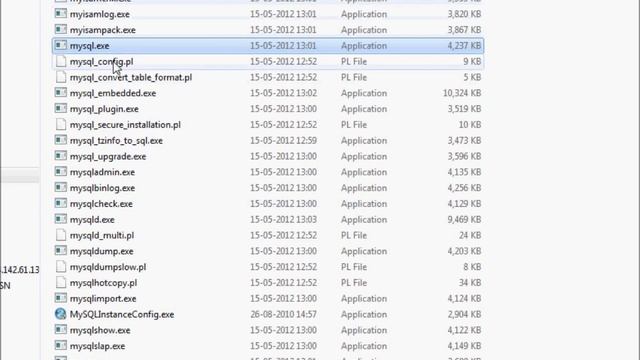The height and width of the screenshot is (360, 640).
Task: Select the file name mysqlslap.exe
Action: click(x=97, y=346)
